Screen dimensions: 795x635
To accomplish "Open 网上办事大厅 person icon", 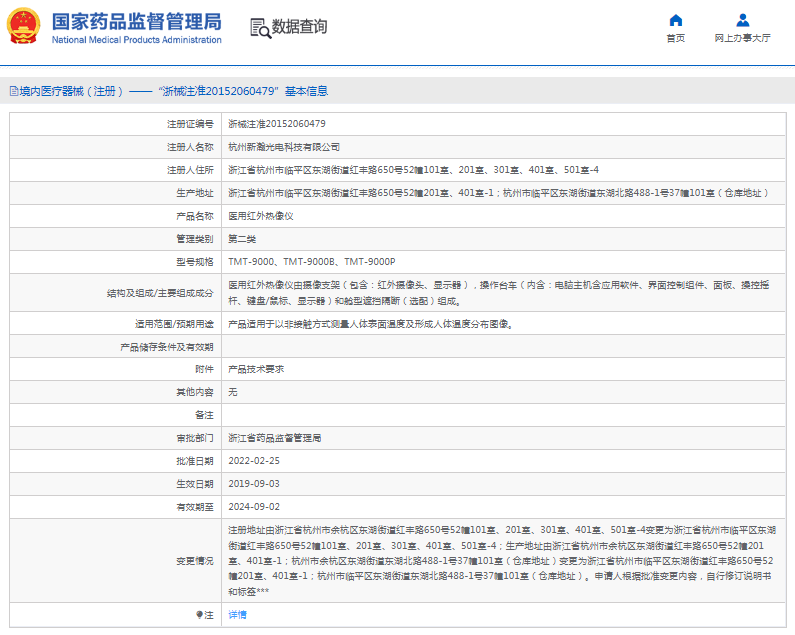I will coord(742,20).
